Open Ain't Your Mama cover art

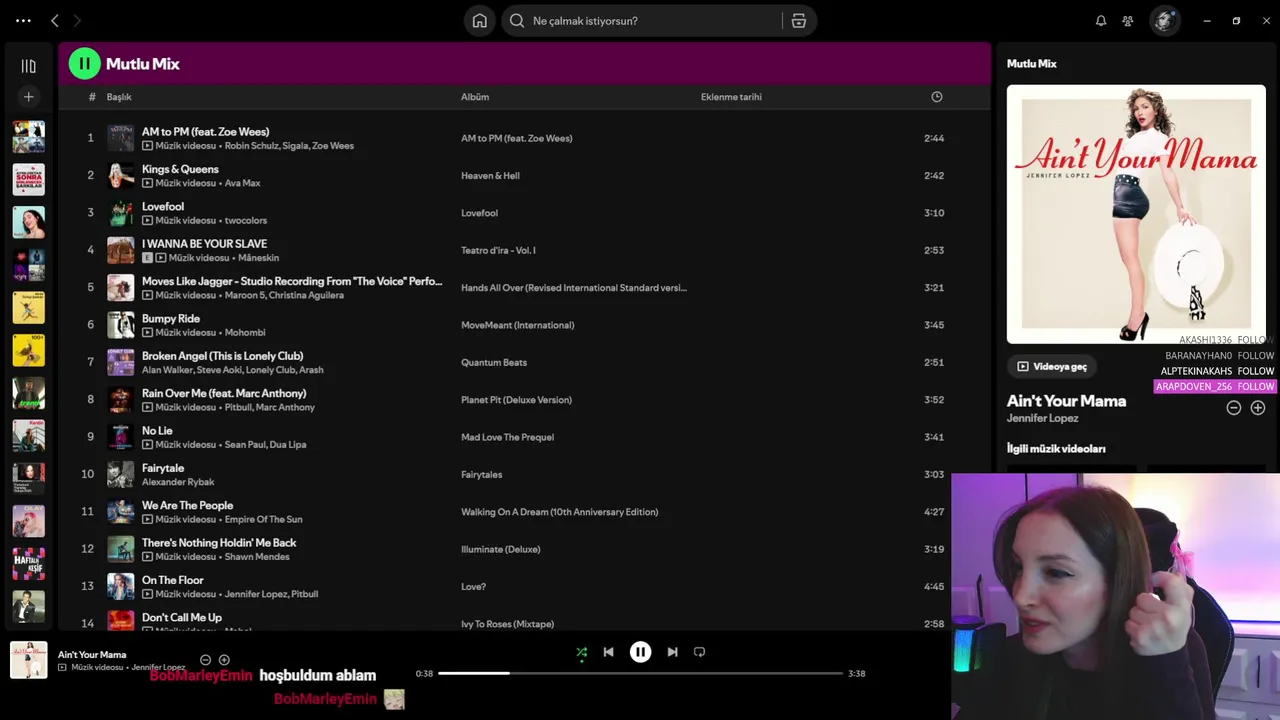coord(1136,214)
